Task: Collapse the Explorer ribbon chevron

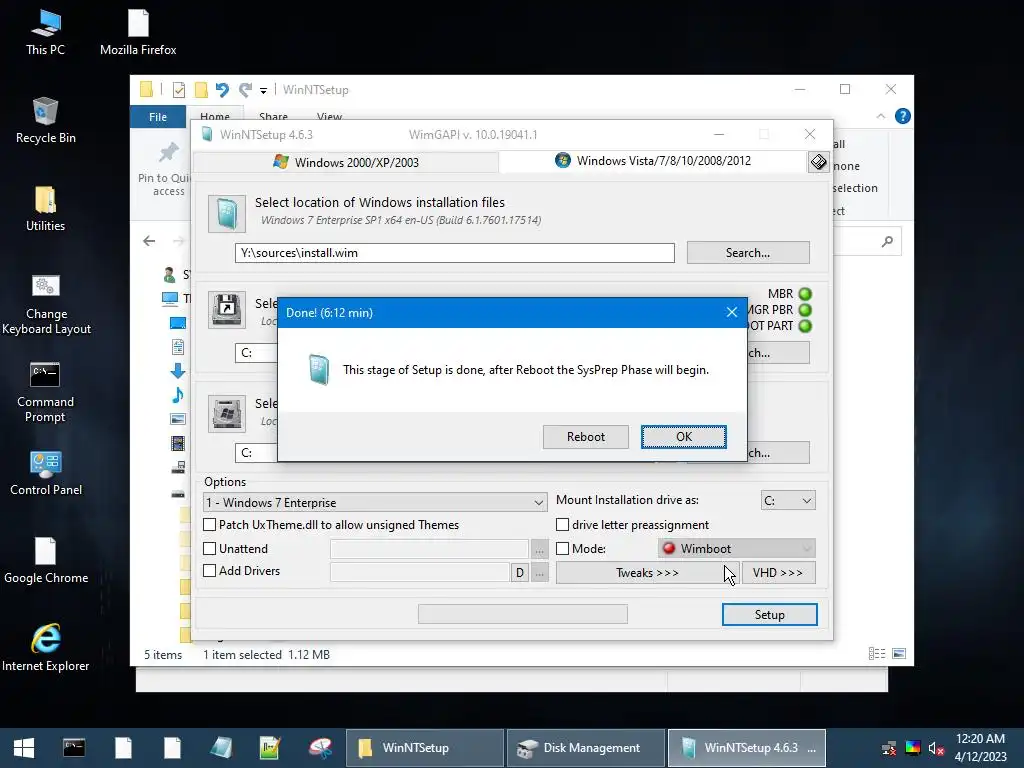Action: [880, 116]
